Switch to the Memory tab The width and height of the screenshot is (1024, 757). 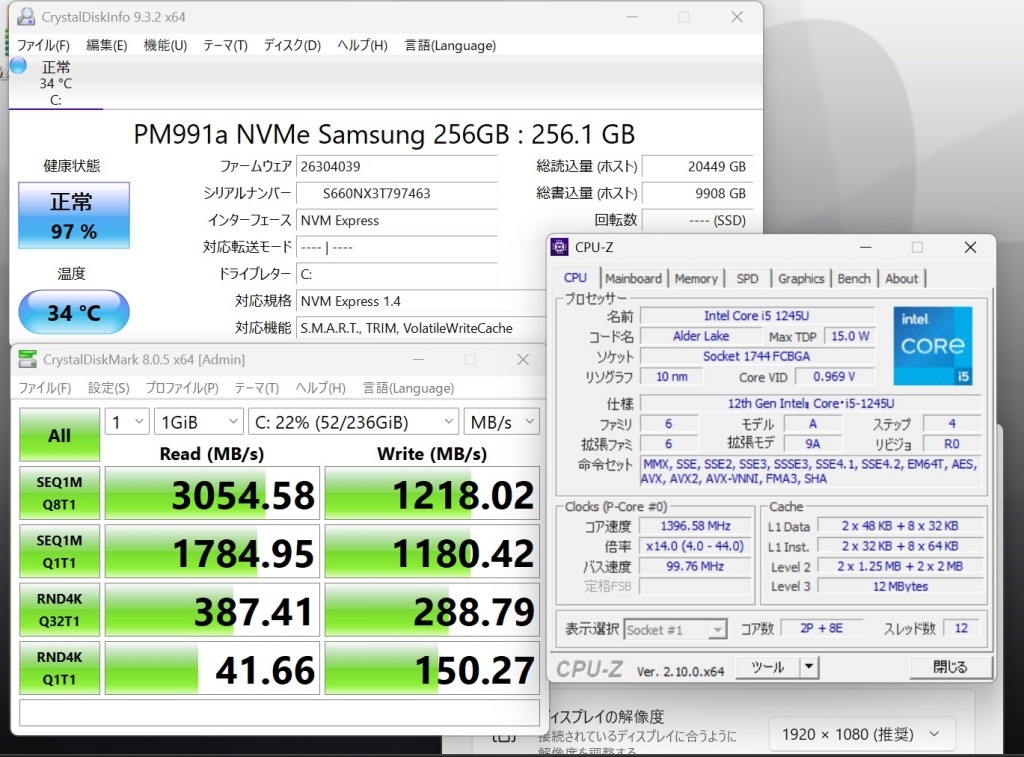pos(696,278)
